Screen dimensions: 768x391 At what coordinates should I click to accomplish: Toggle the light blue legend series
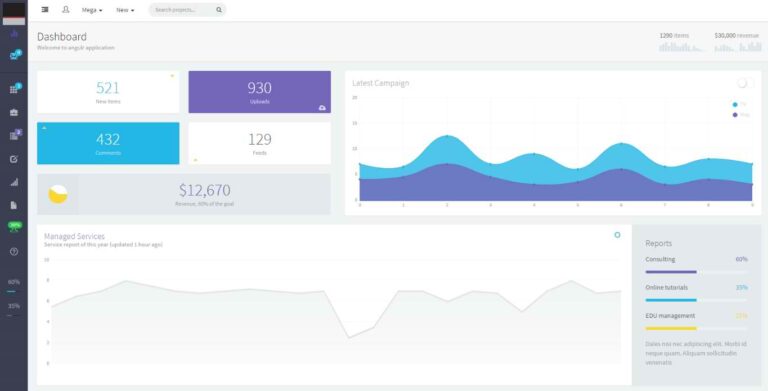tap(739, 104)
